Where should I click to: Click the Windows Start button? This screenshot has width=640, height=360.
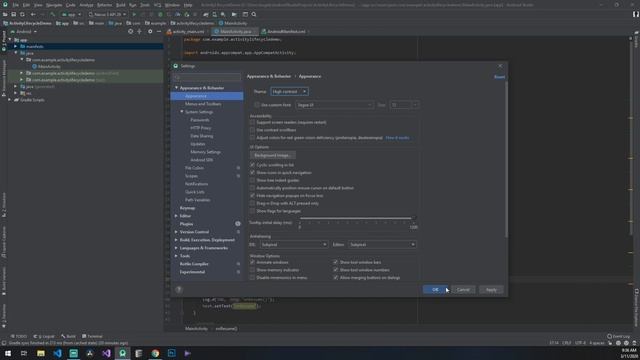8,353
